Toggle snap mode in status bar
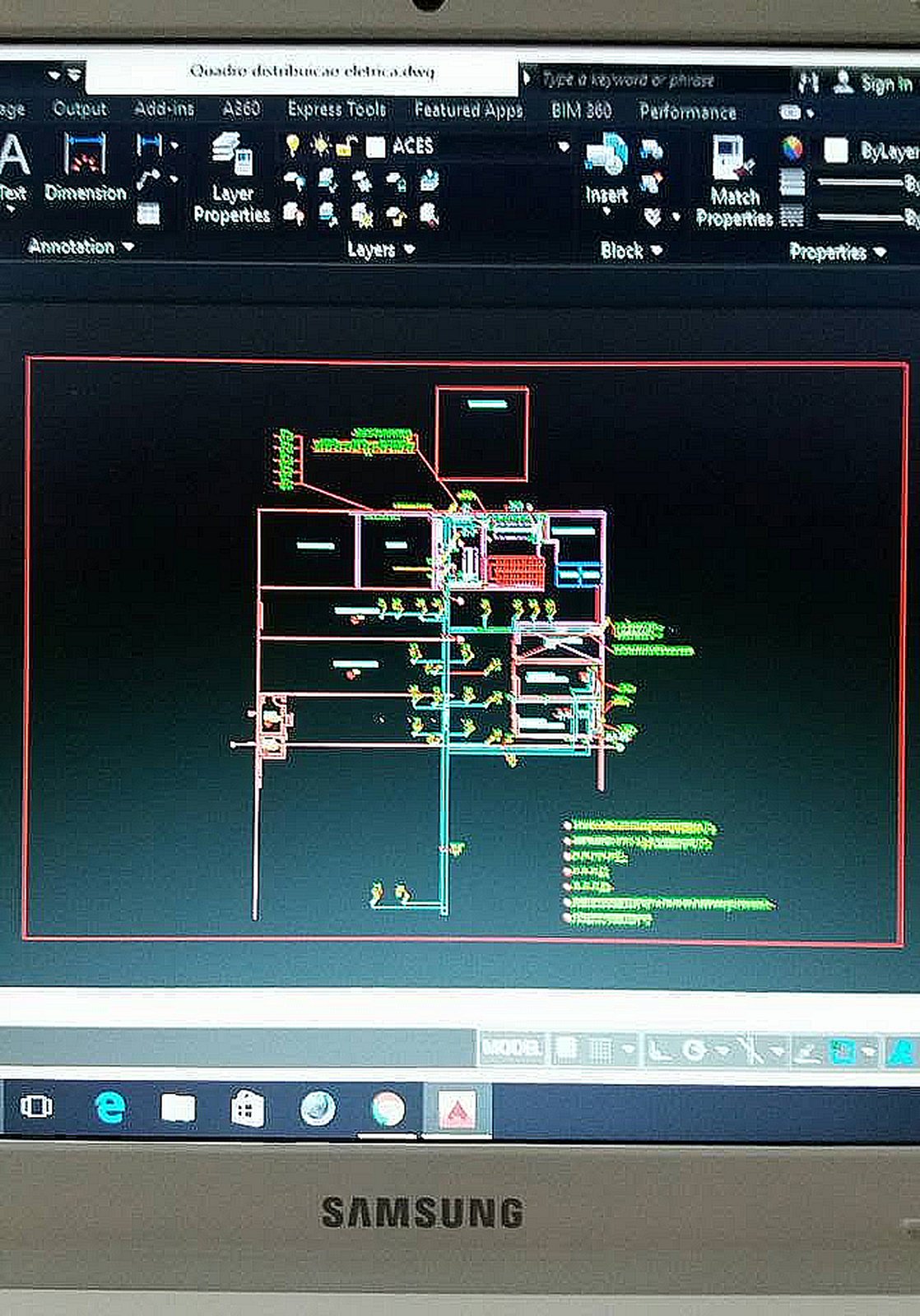This screenshot has width=920, height=1316. point(601,1050)
